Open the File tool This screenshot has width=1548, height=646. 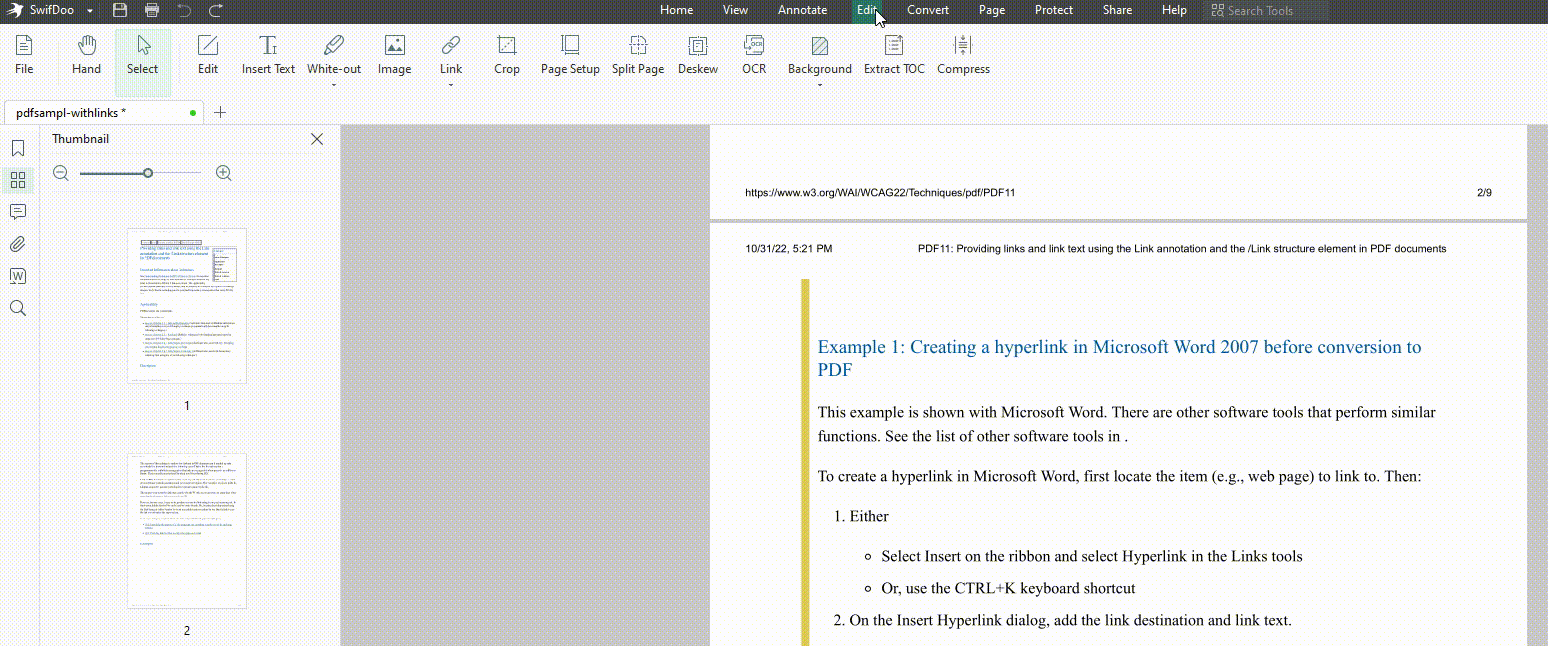(24, 56)
